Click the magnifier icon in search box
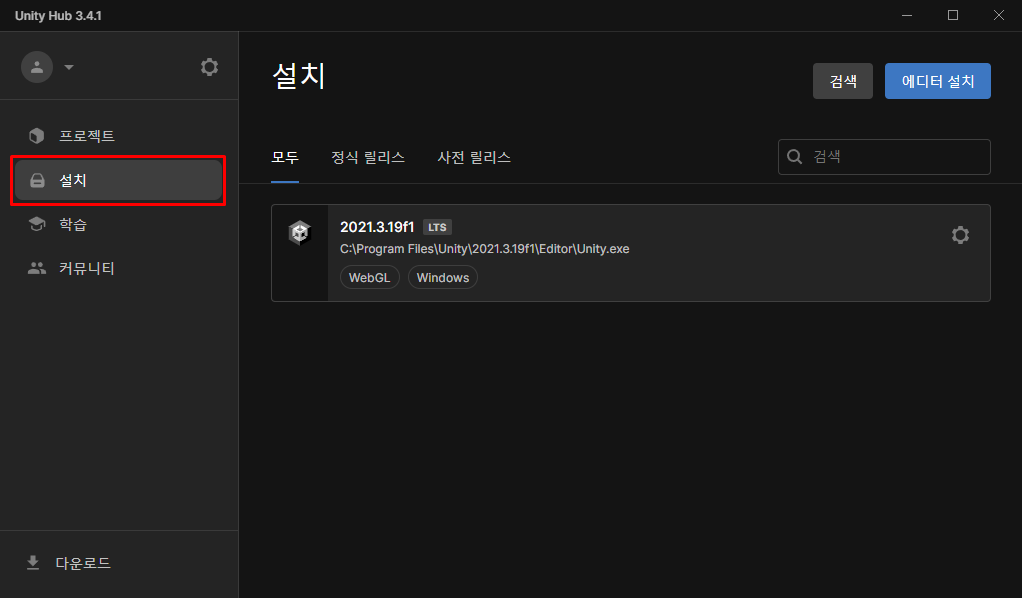 click(795, 157)
